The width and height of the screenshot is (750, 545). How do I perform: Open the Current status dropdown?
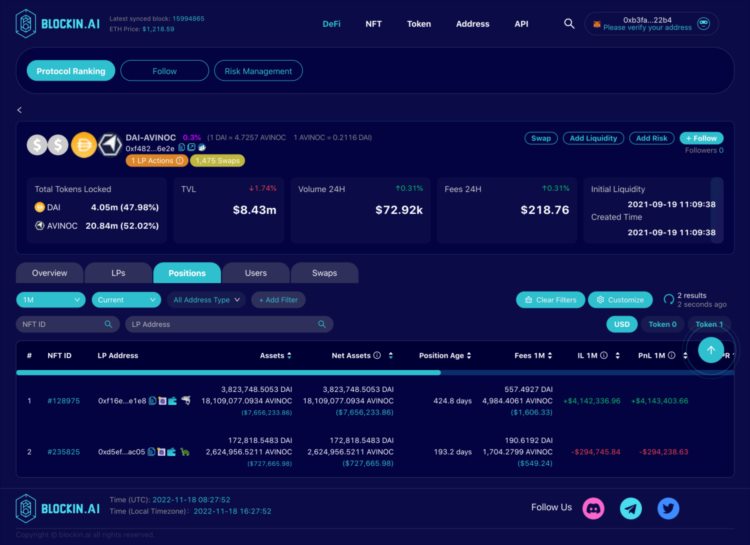(x=126, y=300)
